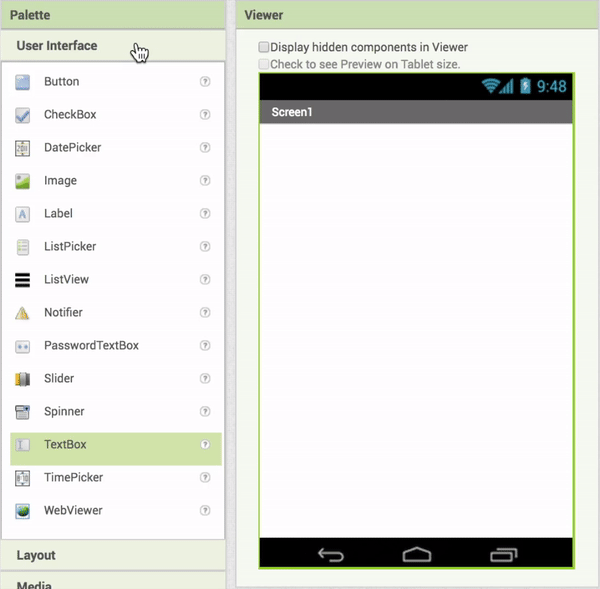Collapse the User Interface palette section
600x589 pixels.
coord(113,46)
